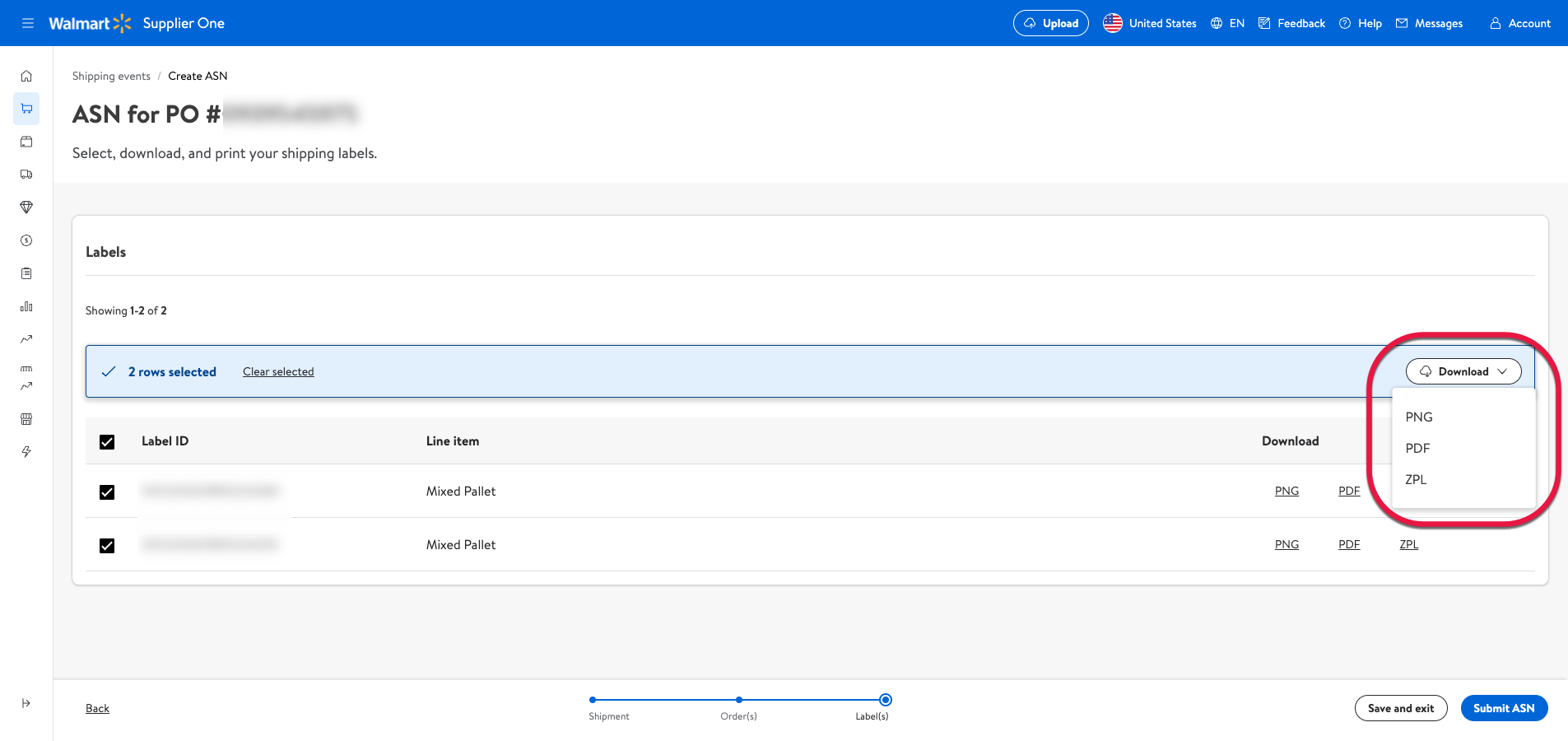This screenshot has width=1568, height=741.
Task: Click the delivery truck sidebar icon
Action: pyautogui.click(x=26, y=175)
